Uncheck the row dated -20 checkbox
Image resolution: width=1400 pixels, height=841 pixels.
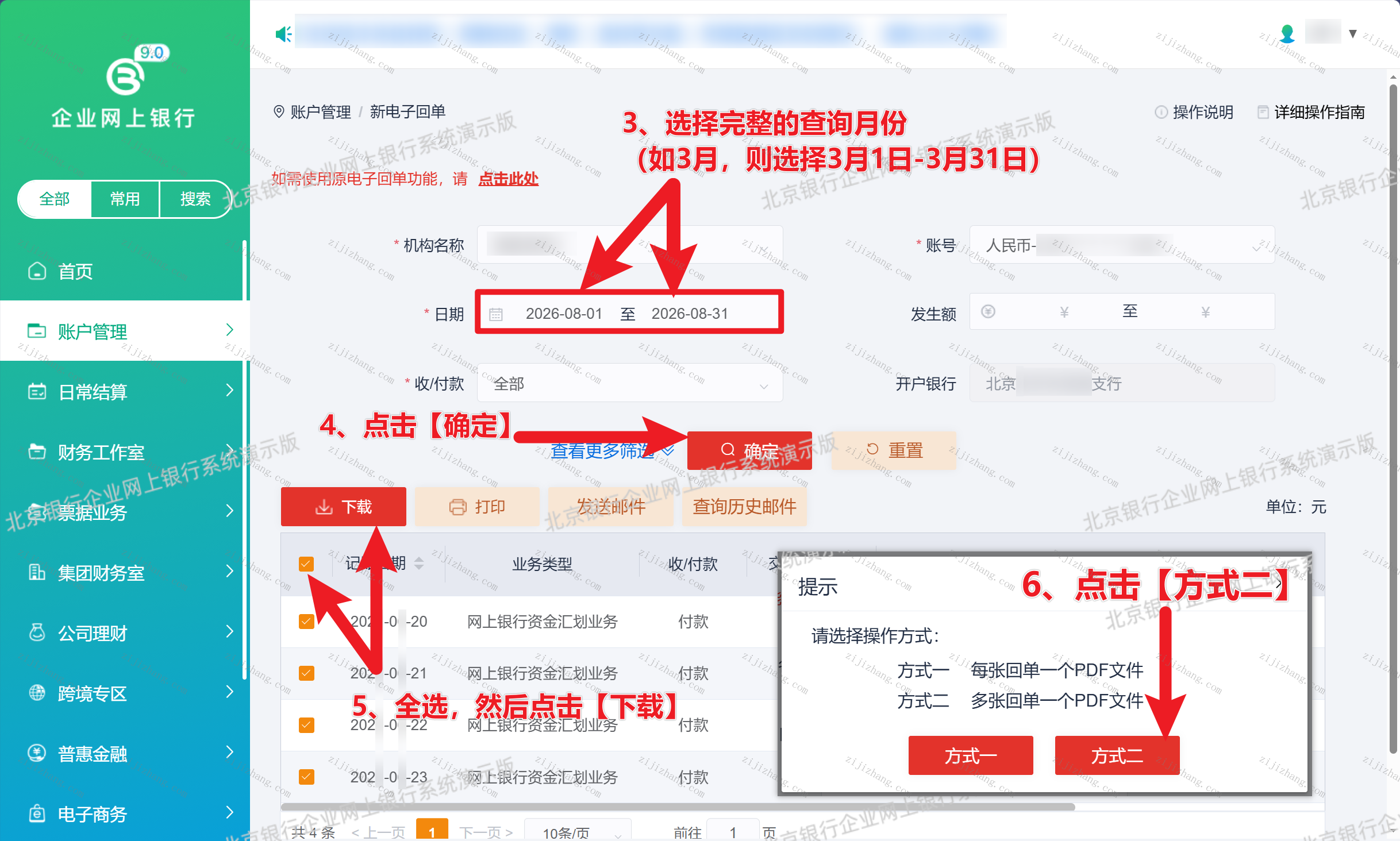coord(306,621)
